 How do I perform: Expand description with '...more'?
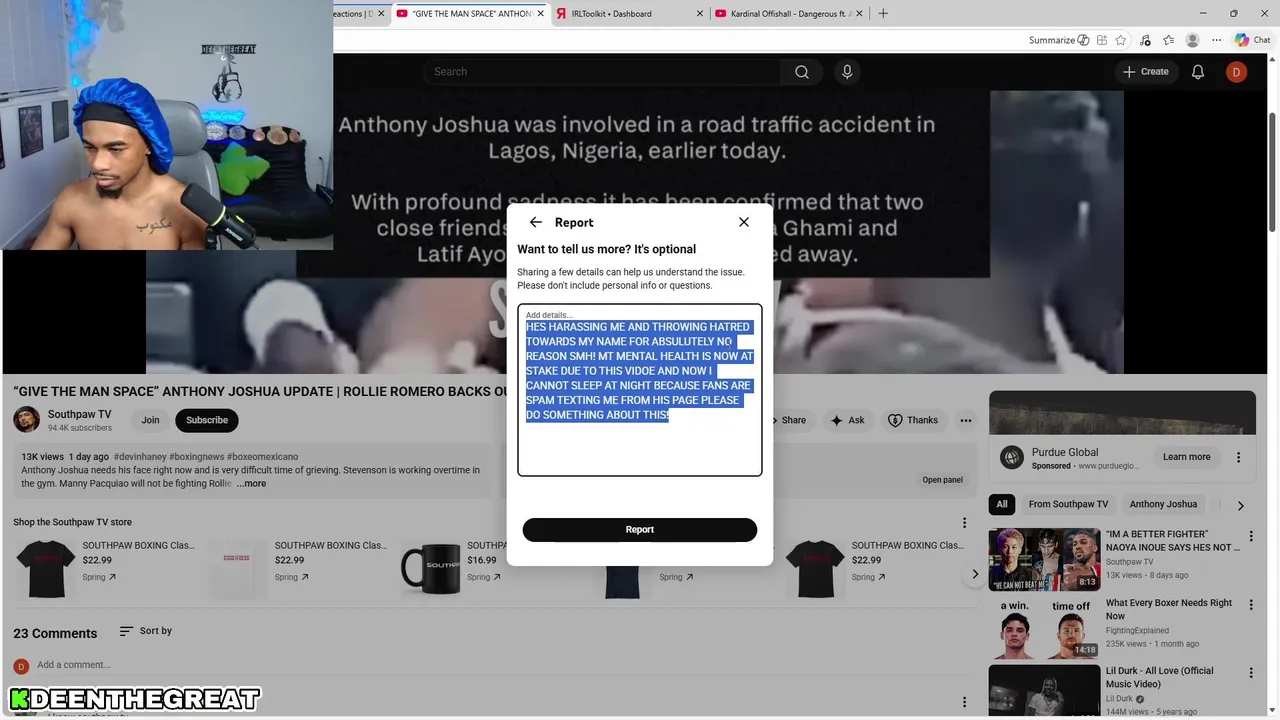click(x=251, y=484)
